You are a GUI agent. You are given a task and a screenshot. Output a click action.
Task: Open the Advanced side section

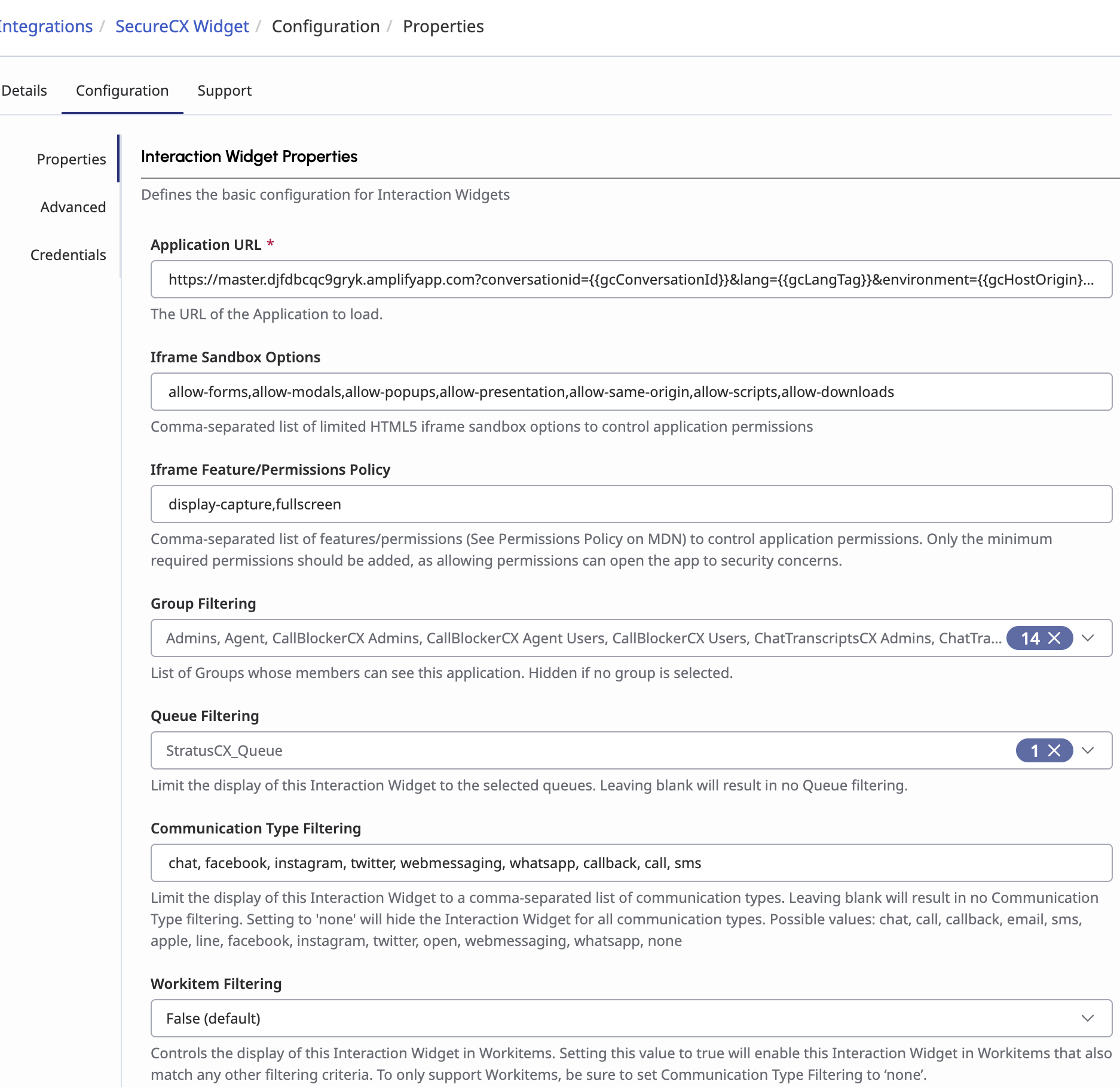tap(73, 207)
